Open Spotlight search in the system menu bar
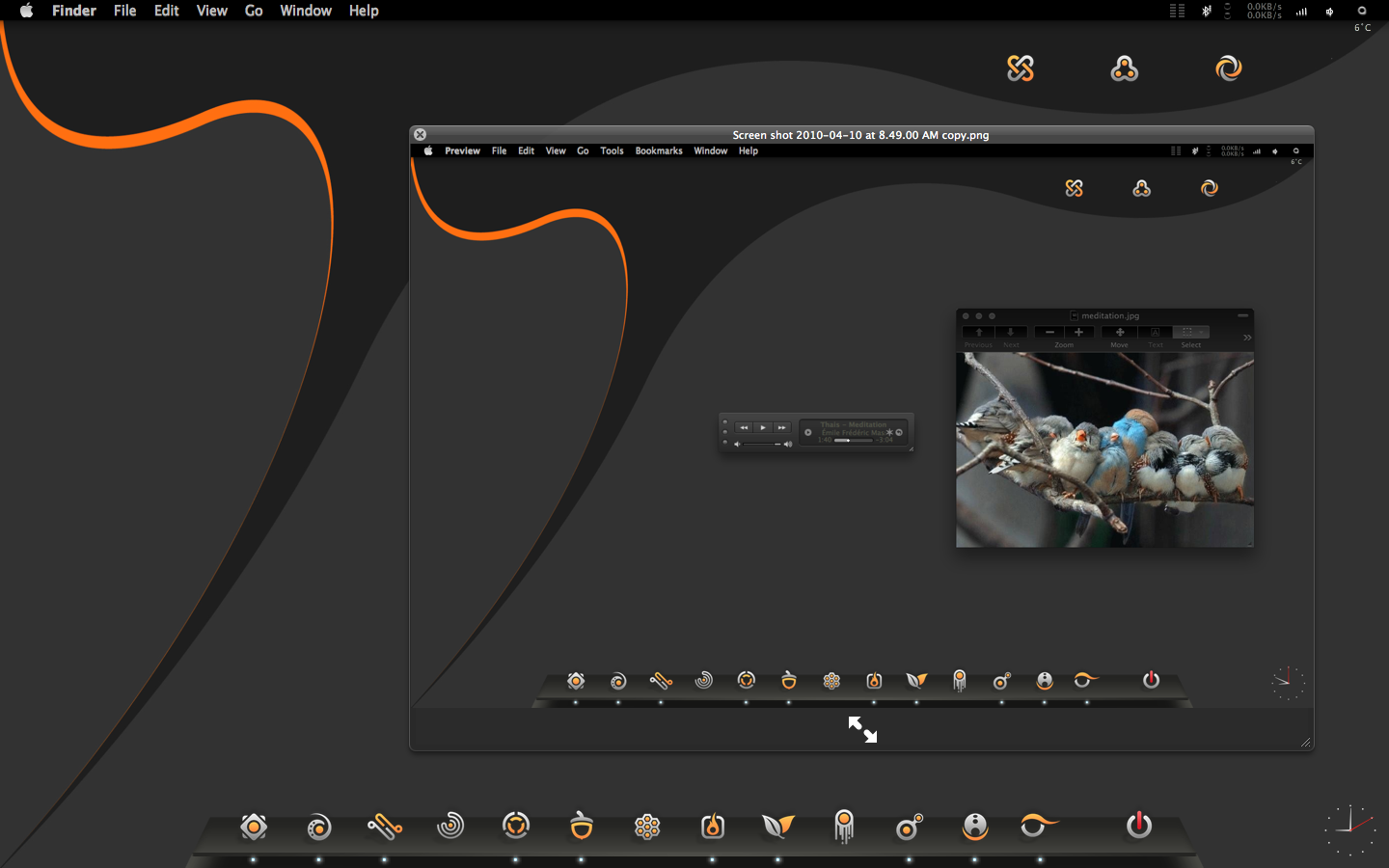The height and width of the screenshot is (868, 1389). [x=1362, y=11]
